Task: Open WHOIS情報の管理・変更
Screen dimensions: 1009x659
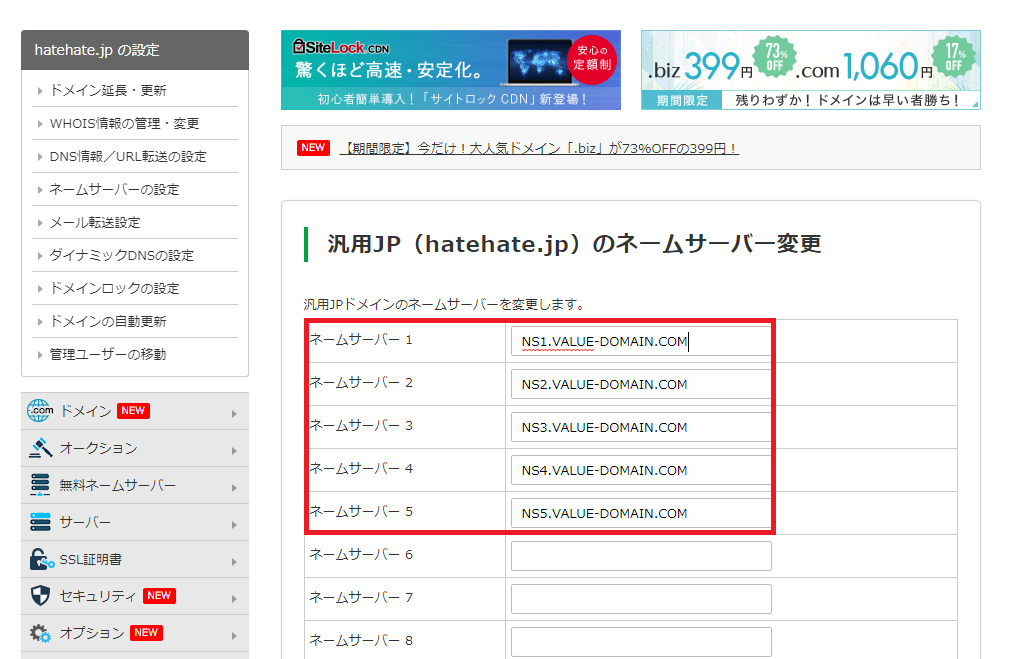Action: pyautogui.click(x=124, y=124)
